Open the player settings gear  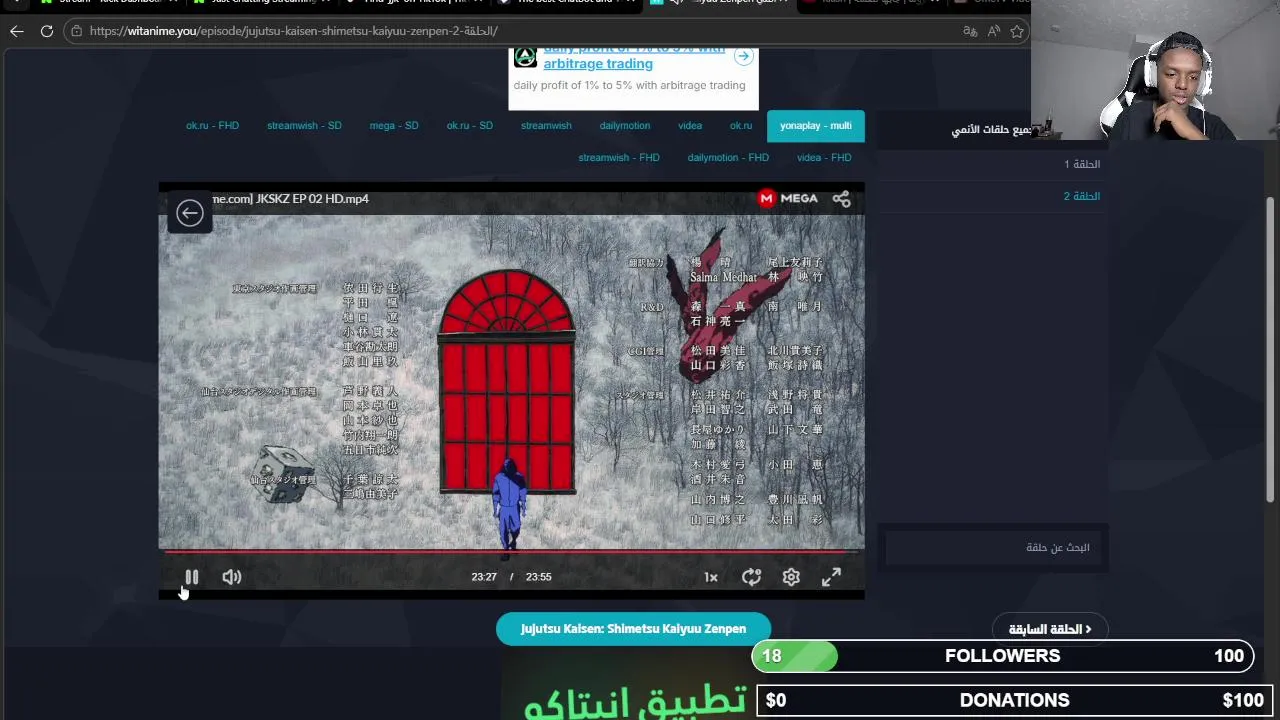(x=791, y=577)
